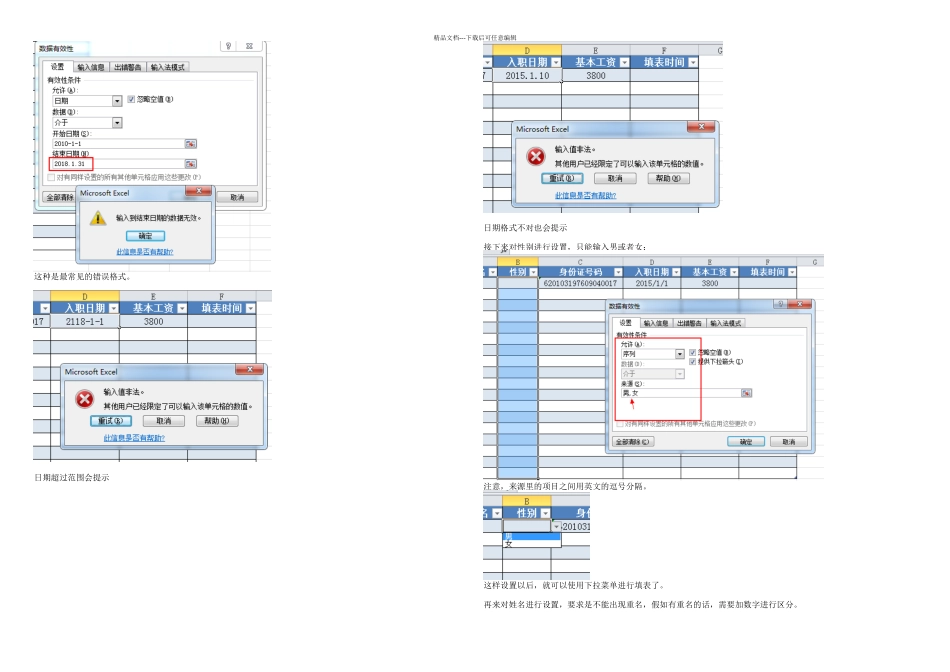Open 基本工资 filter arrow in sheet with 2015.1.10
This screenshot has width=950, height=672.
point(624,62)
